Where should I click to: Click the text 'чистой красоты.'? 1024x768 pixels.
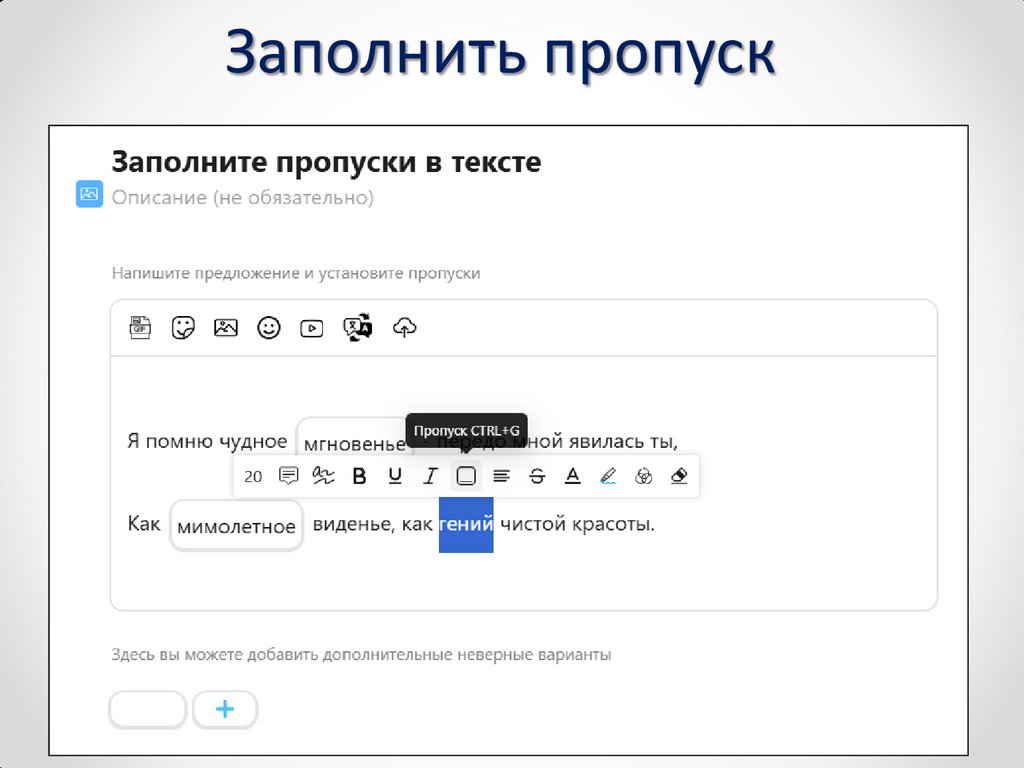click(x=577, y=524)
